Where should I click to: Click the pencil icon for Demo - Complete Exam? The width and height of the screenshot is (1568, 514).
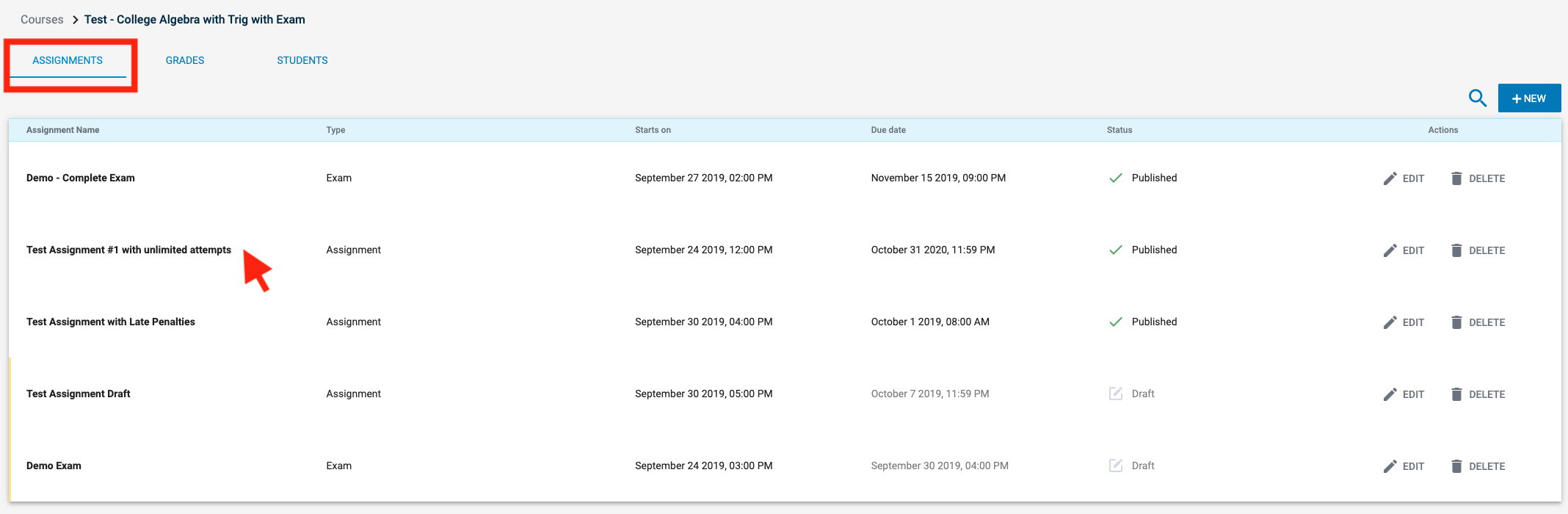[1390, 178]
